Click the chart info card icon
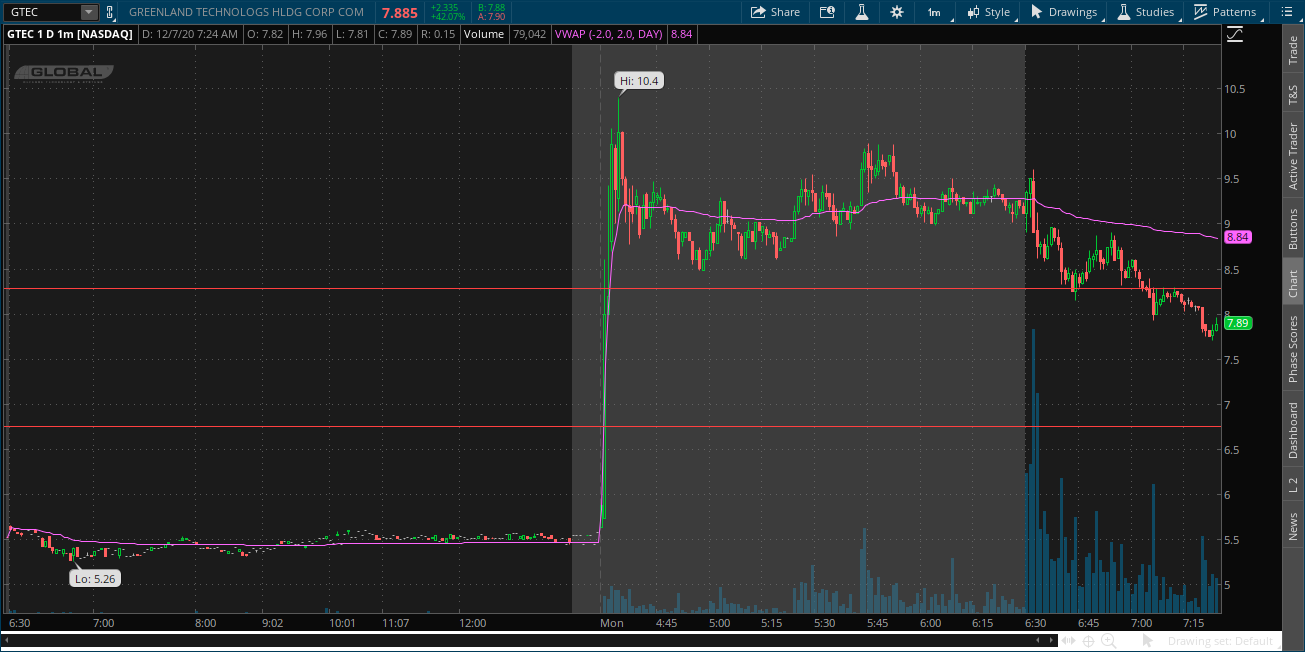Screen dimensions: 1305x652 [x=827, y=12]
